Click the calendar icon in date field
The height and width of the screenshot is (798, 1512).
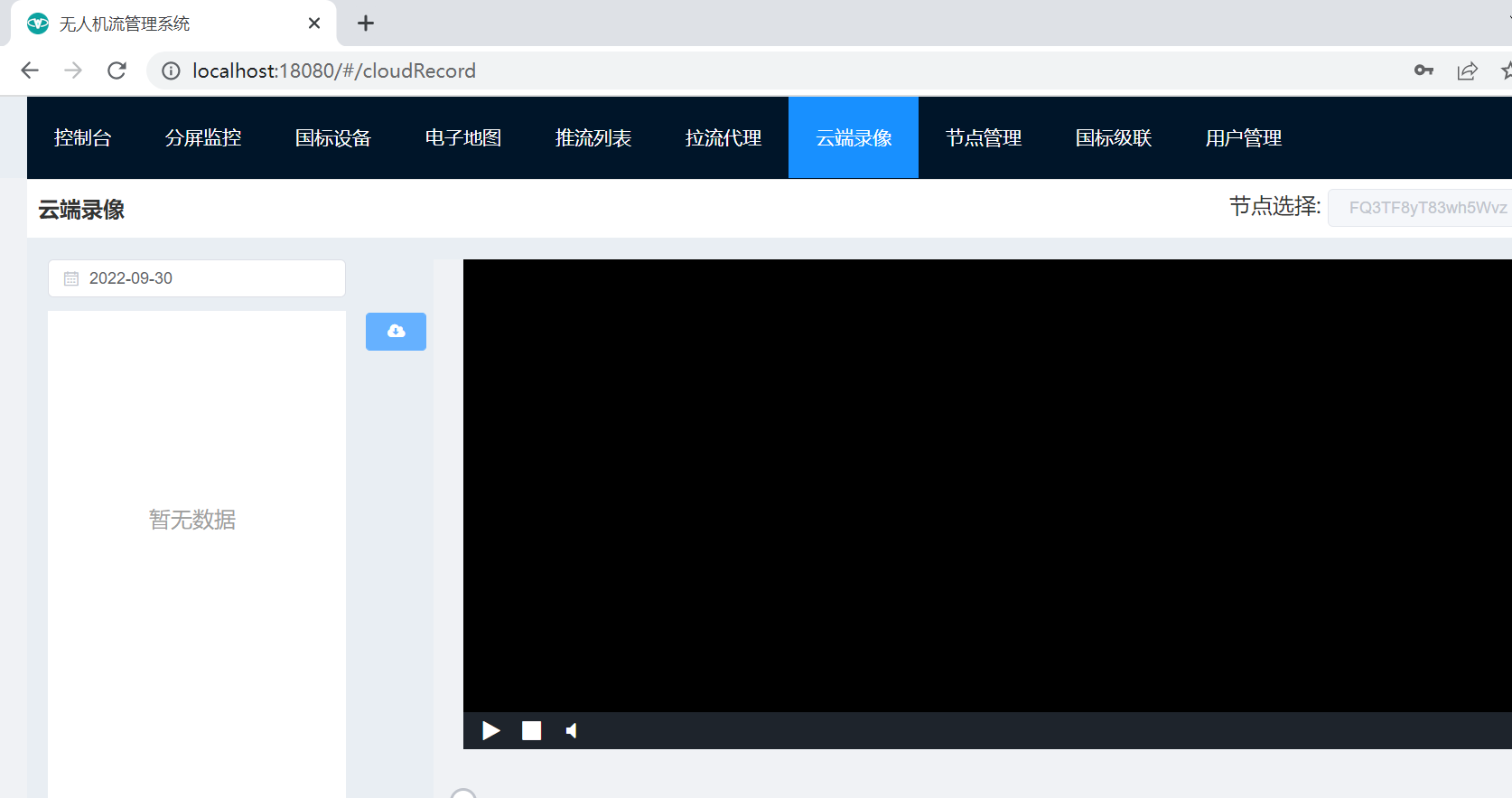coord(71,278)
